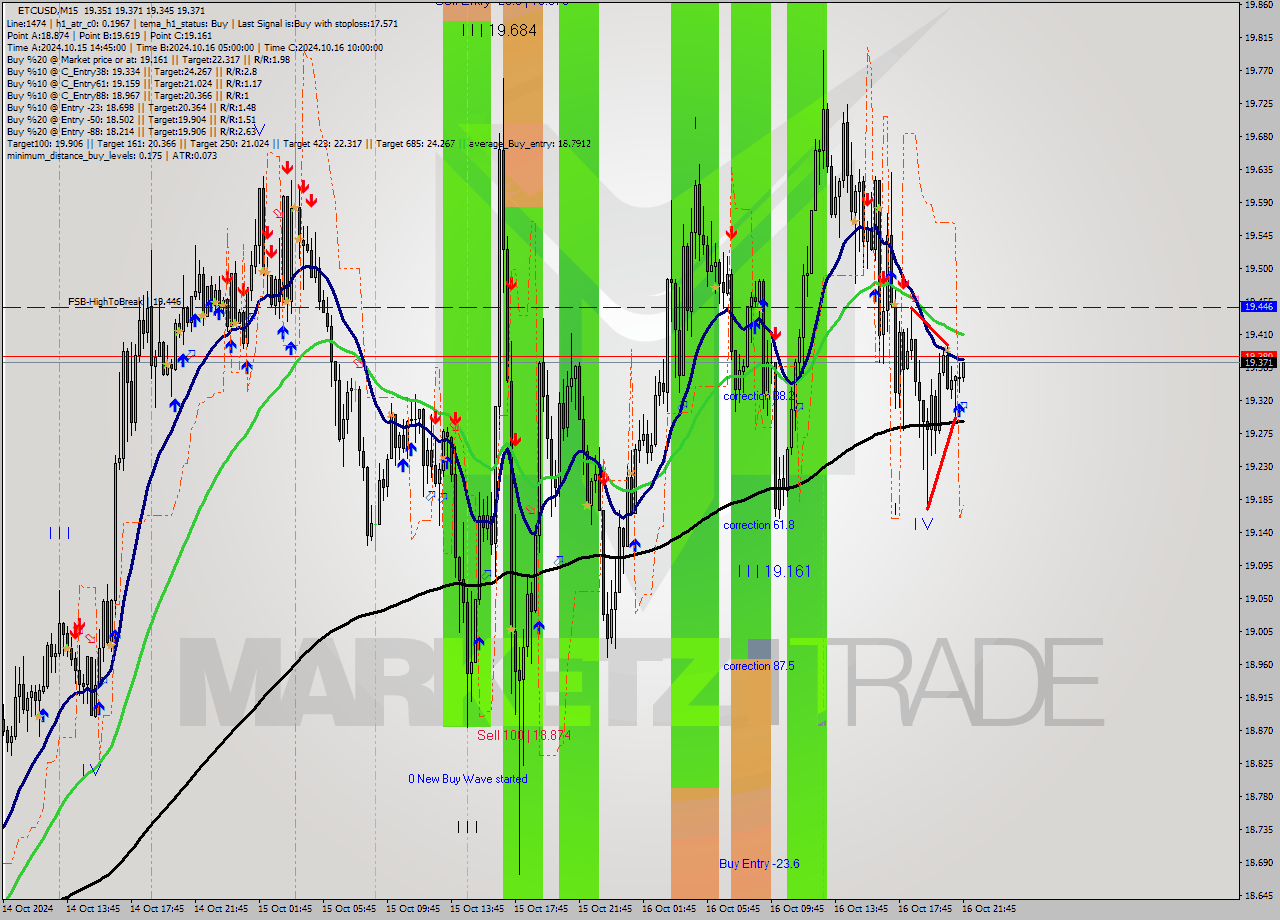Click the '15 Oct 01:45' time axis label
1280x920 pixels.
click(x=284, y=909)
